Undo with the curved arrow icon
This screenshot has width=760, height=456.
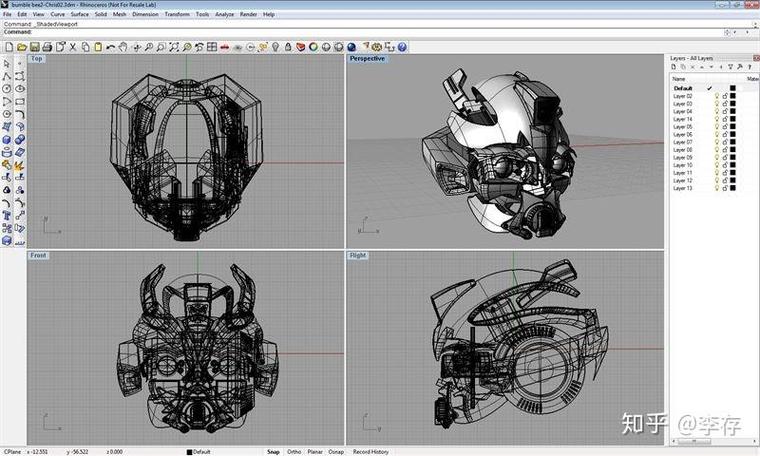pyautogui.click(x=111, y=47)
